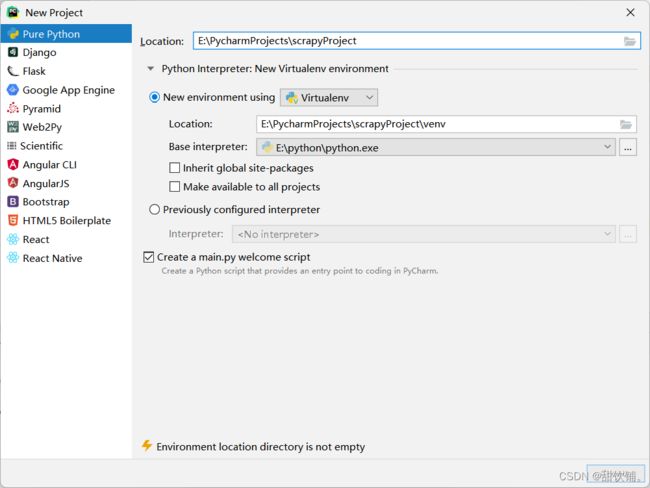Click the project Location path field
650x488 pixels.
(417, 41)
